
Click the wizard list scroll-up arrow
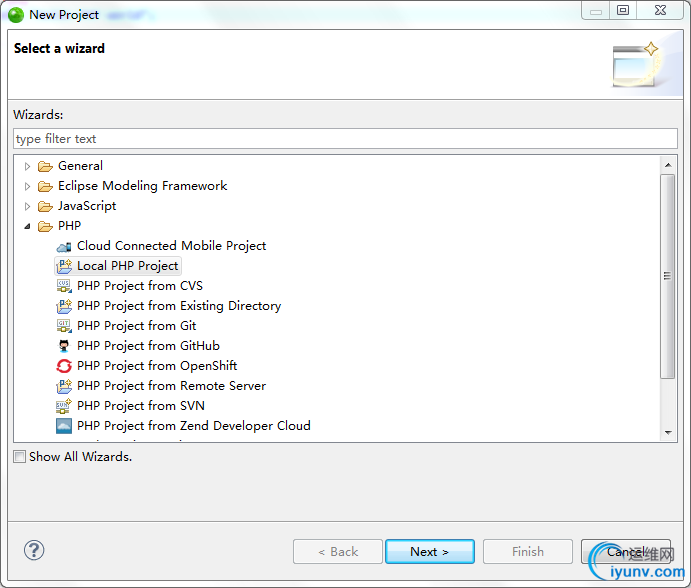[668, 165]
